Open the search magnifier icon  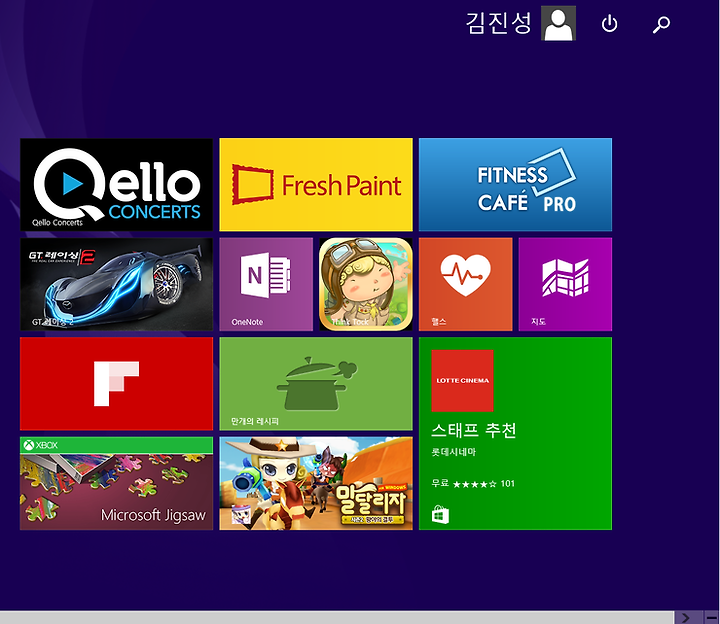click(661, 24)
